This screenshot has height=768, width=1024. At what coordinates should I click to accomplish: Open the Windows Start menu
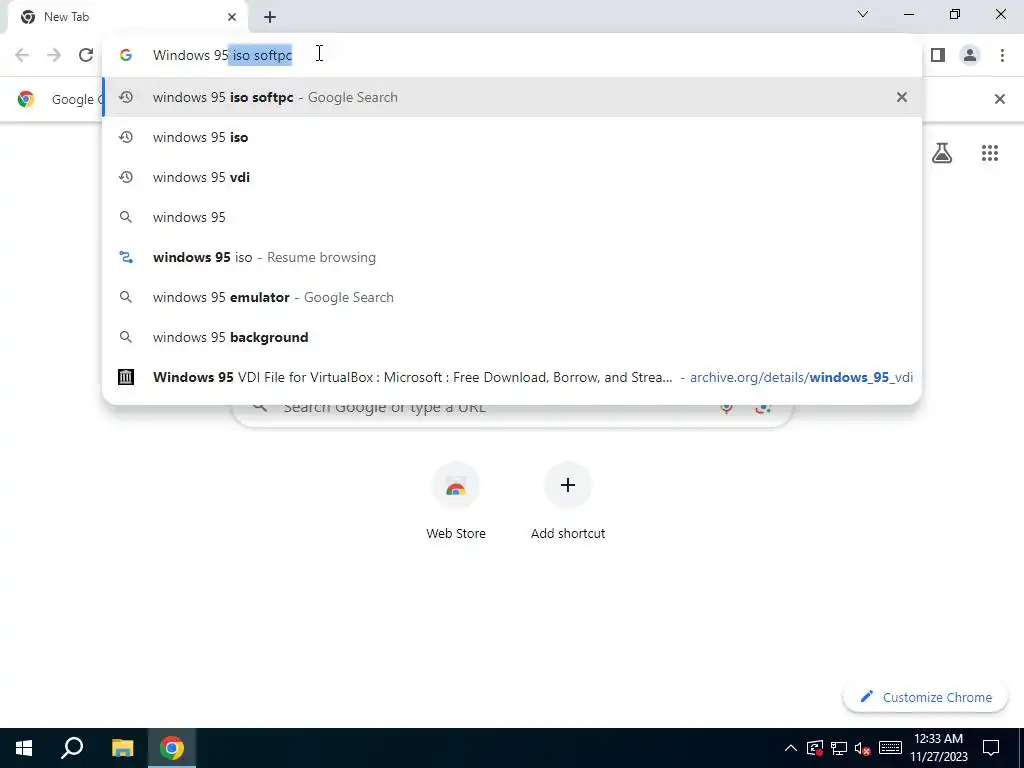24,748
